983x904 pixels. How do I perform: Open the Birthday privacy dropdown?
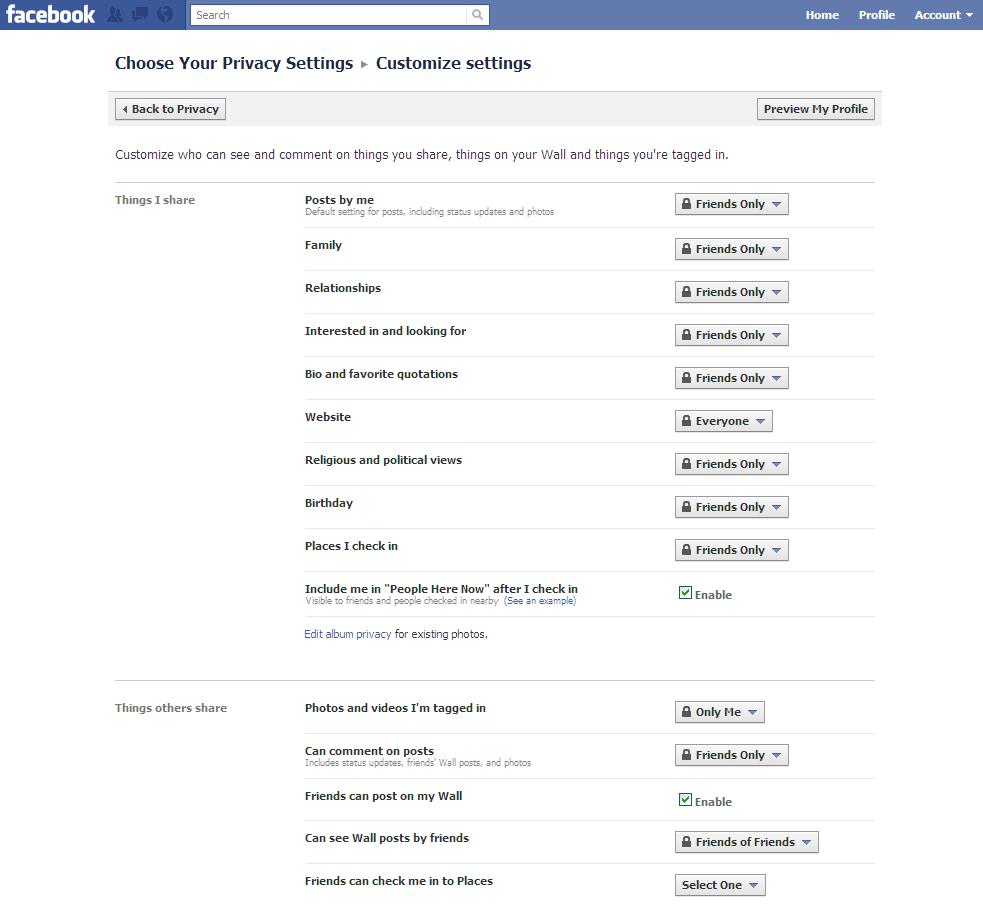click(732, 507)
